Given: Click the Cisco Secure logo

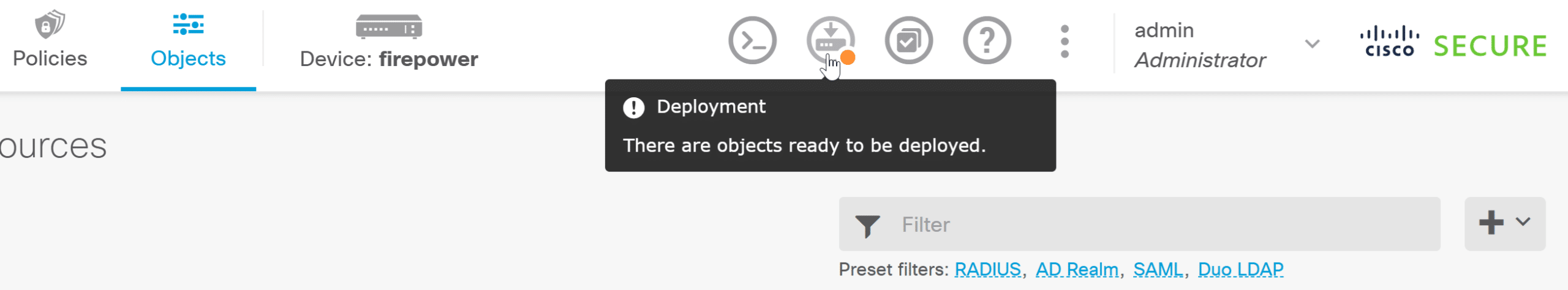Looking at the screenshot, I should coord(1453,44).
